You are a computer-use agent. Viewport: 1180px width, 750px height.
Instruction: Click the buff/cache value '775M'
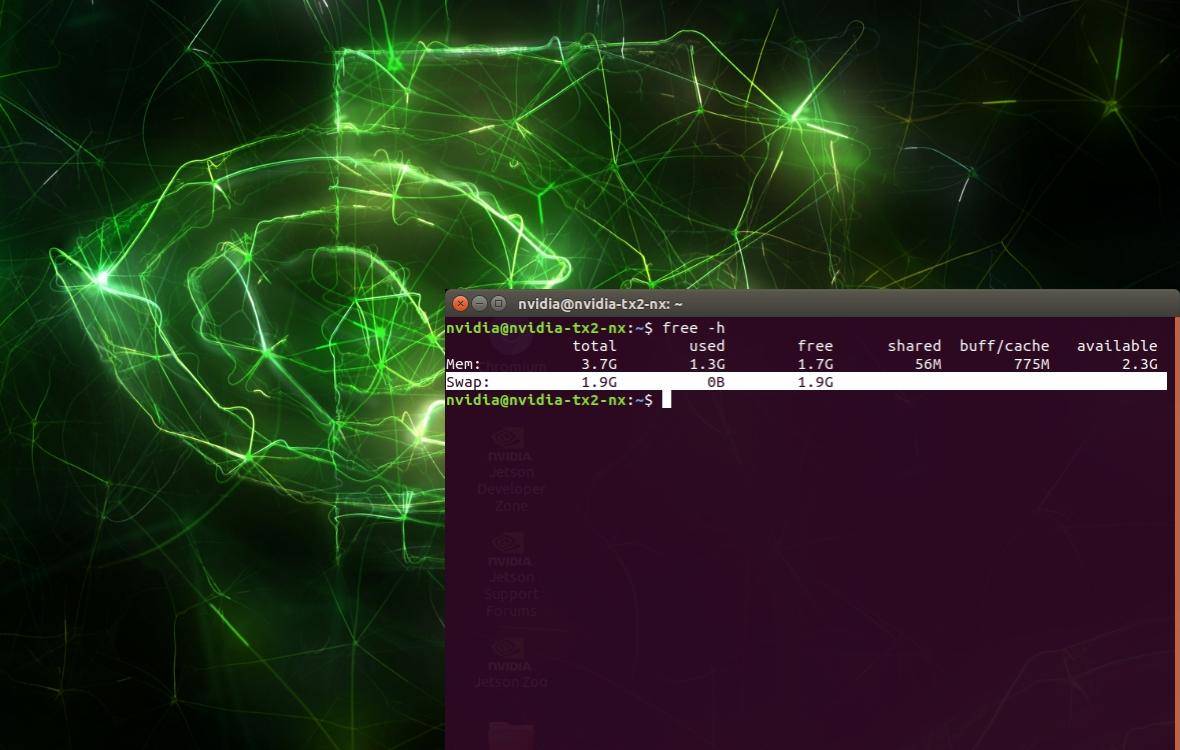[x=1032, y=364]
